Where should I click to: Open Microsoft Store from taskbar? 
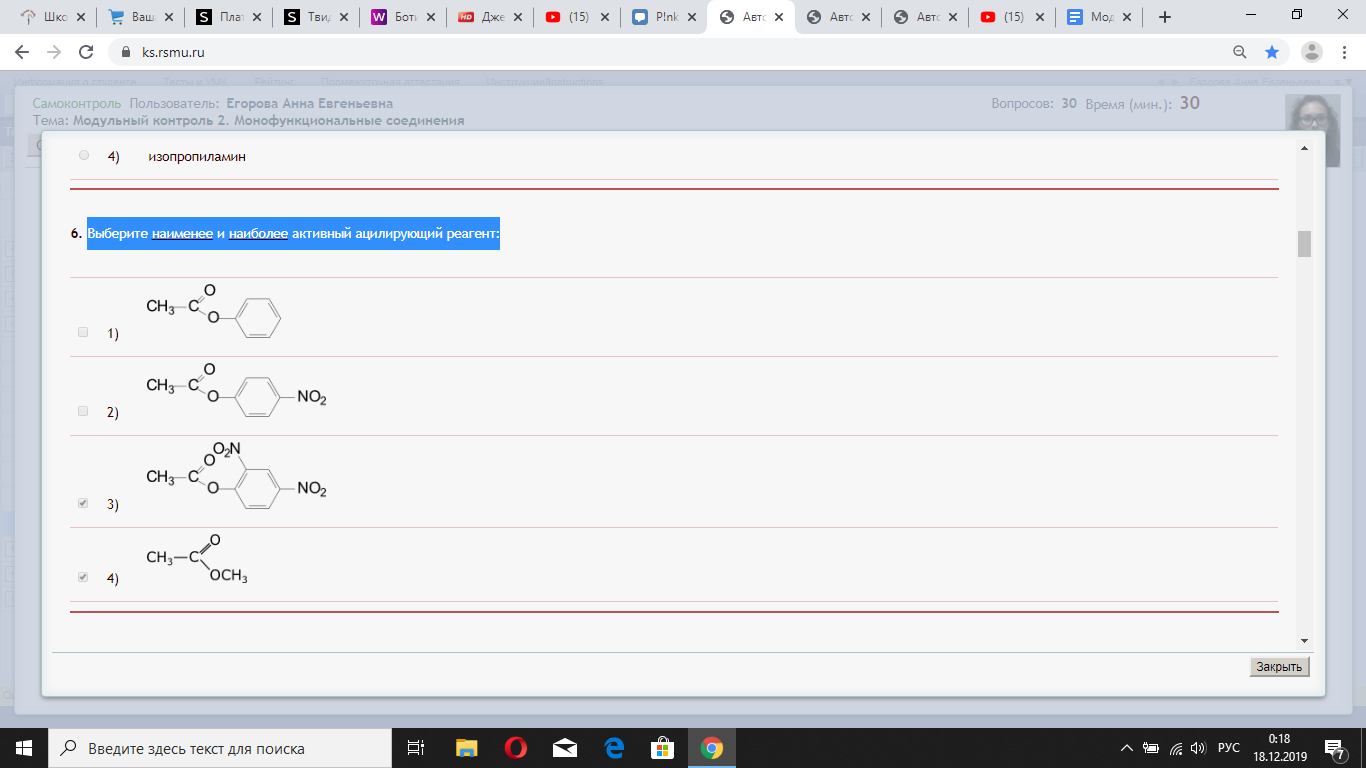tap(662, 748)
